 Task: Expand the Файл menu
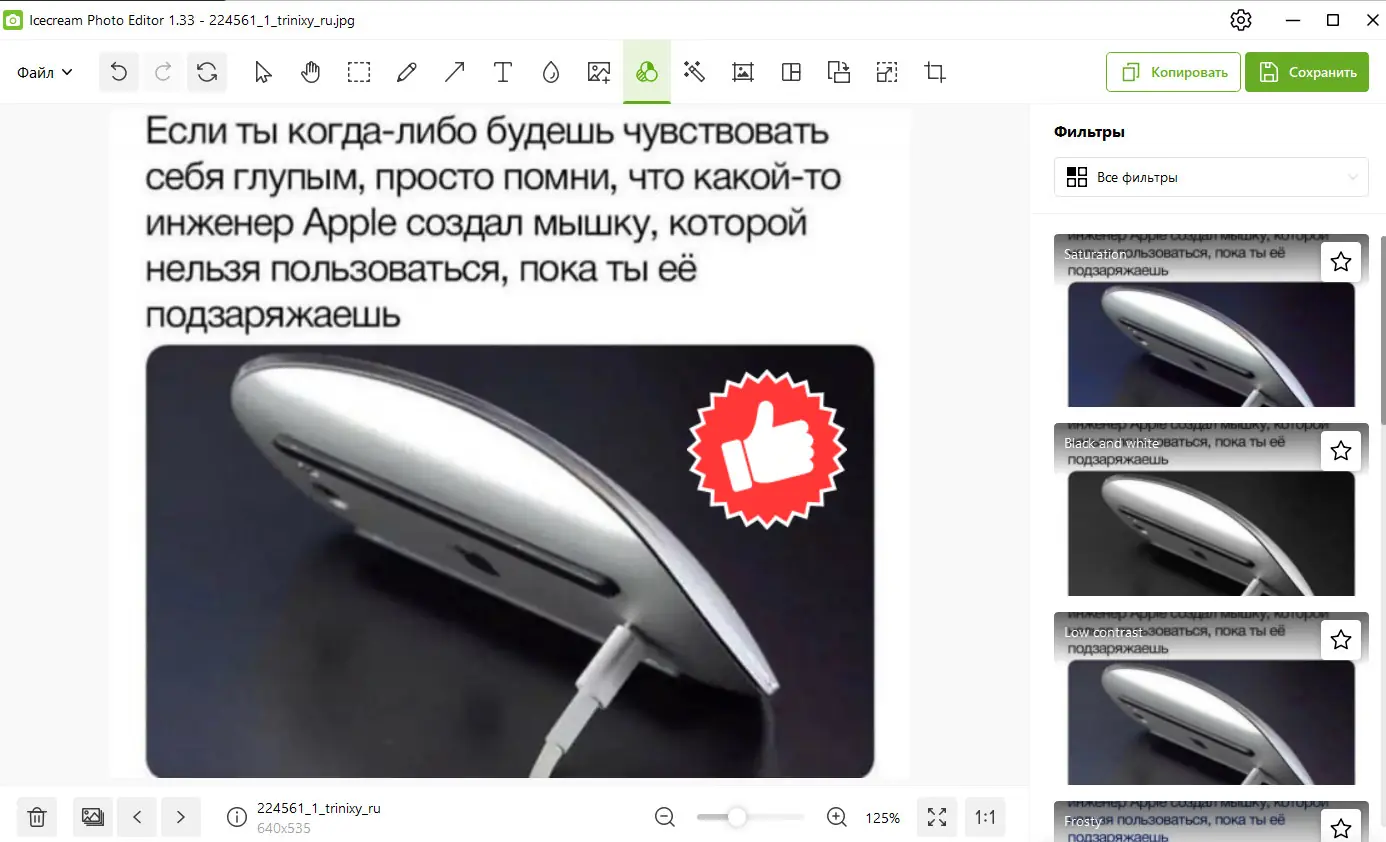(43, 71)
